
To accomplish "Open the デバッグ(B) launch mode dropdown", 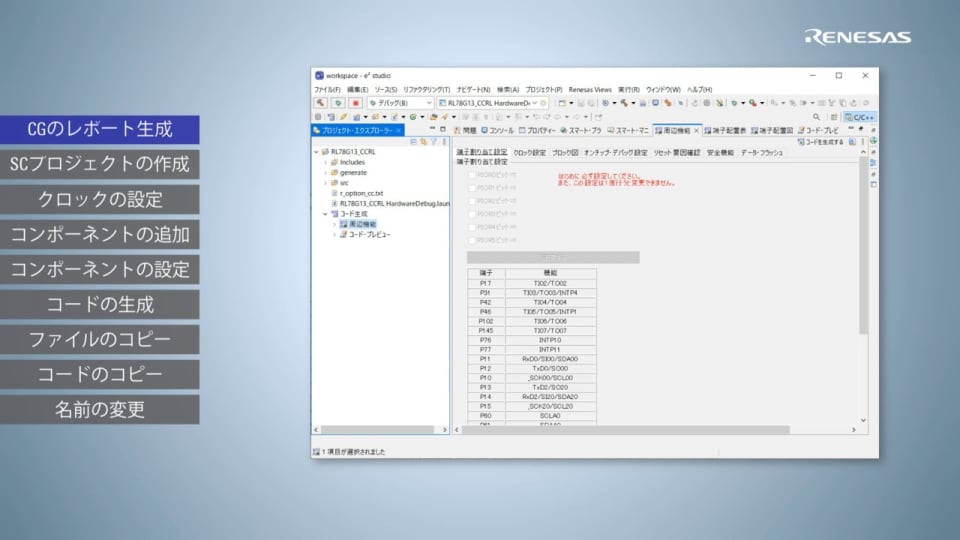I will pos(400,103).
